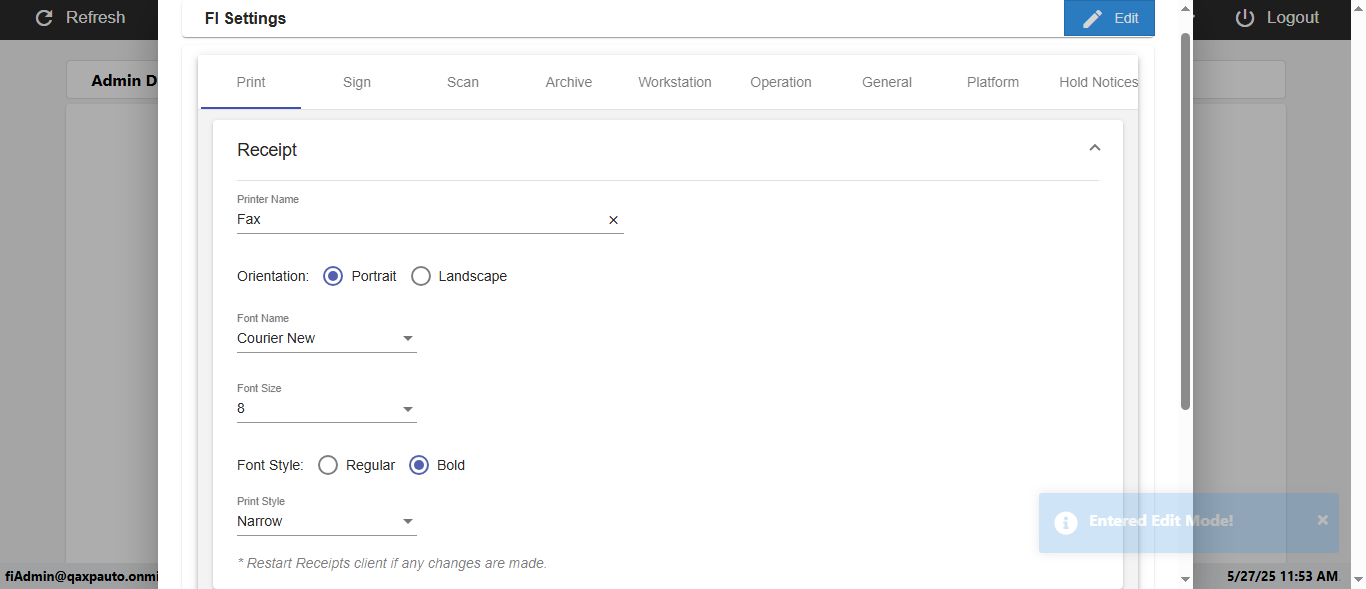Select Landscape orientation radio button

point(421,276)
